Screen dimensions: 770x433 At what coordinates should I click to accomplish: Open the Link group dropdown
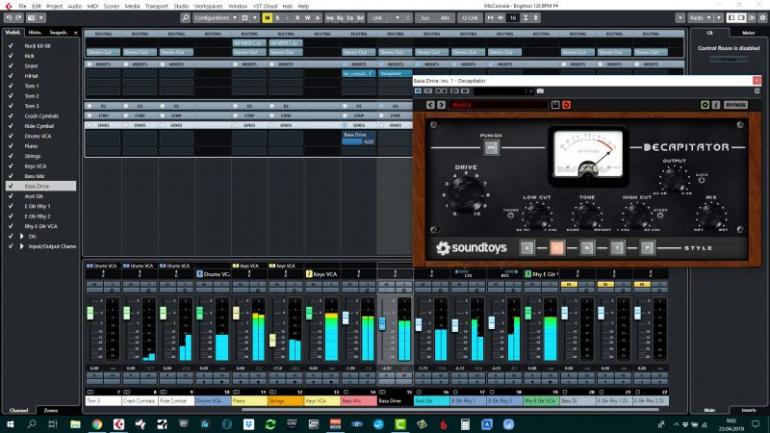click(x=397, y=18)
